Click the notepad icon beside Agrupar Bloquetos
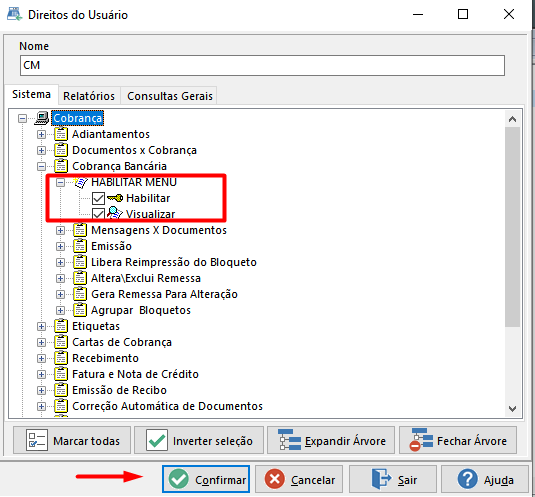535x497 pixels. pyautogui.click(x=80, y=310)
